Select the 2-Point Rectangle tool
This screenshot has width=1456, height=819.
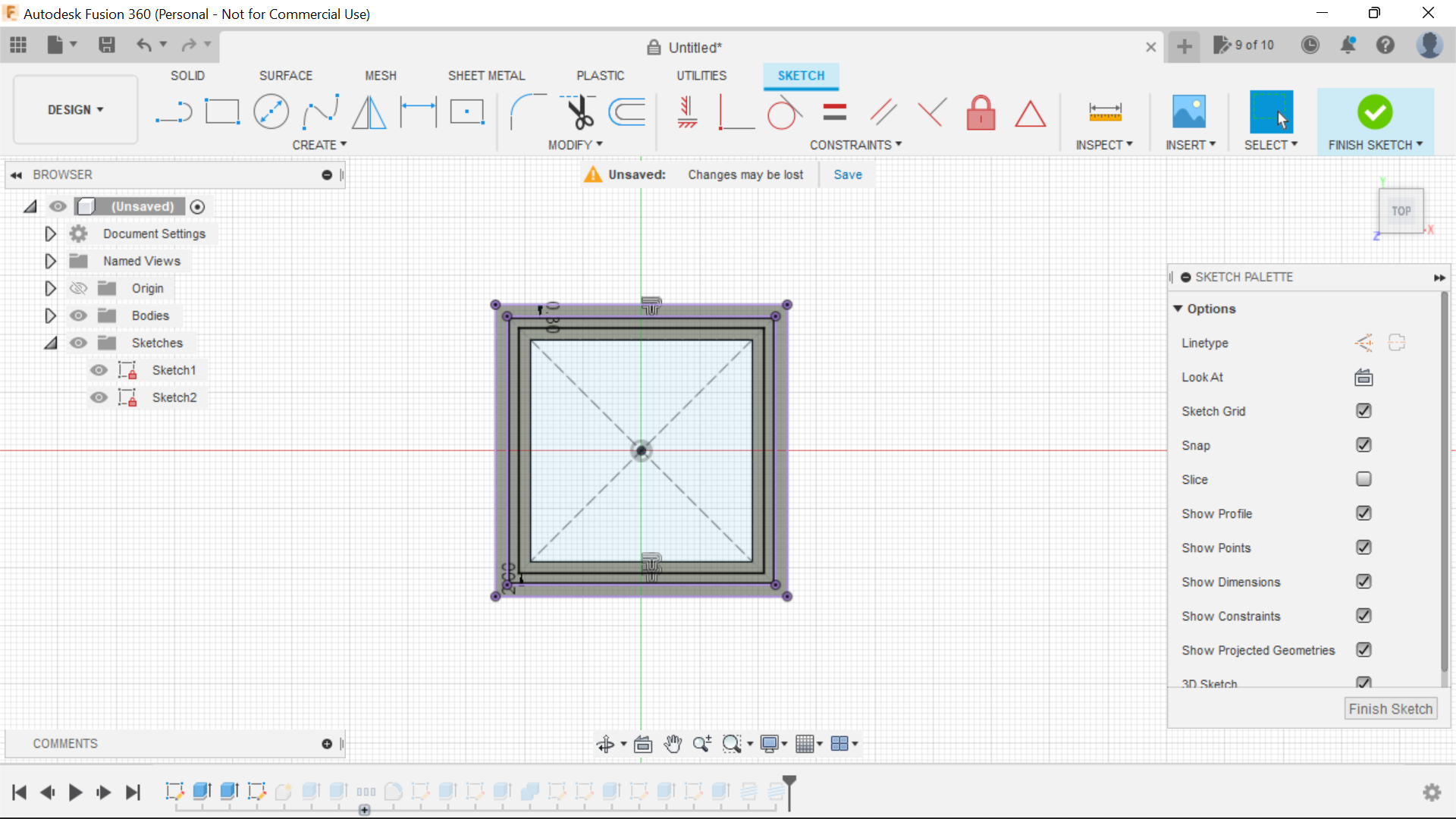tap(222, 111)
